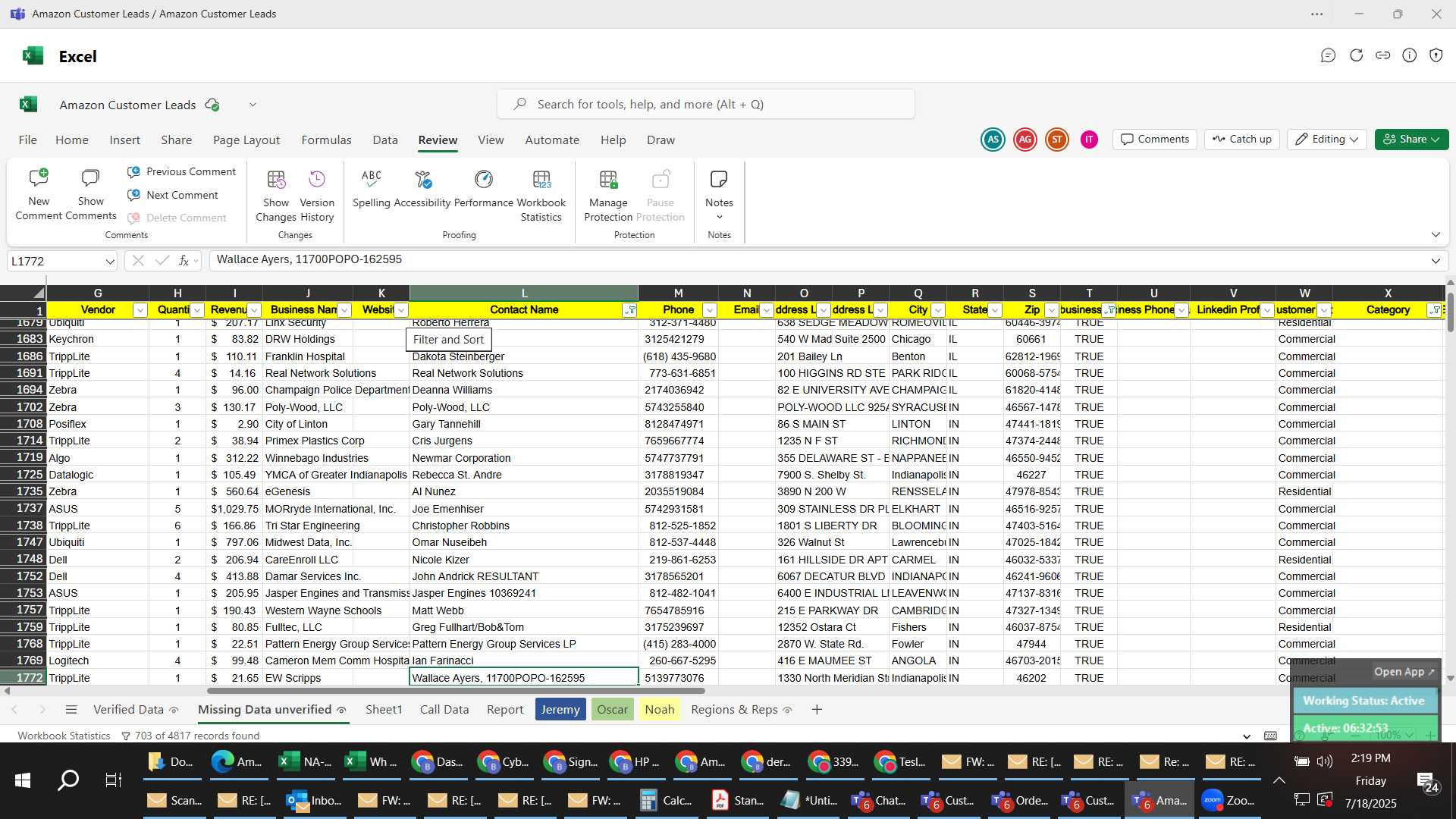
Task: Open City column filter dropdown
Action: [938, 310]
